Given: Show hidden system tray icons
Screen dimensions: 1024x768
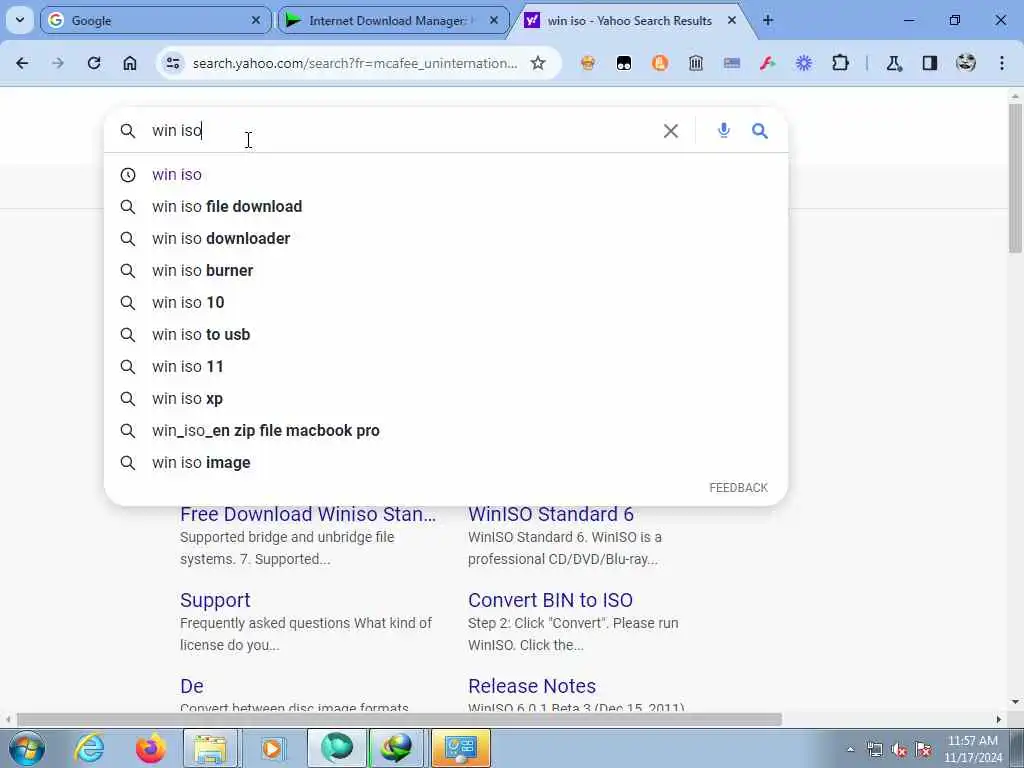Looking at the screenshot, I should pyautogui.click(x=850, y=750).
